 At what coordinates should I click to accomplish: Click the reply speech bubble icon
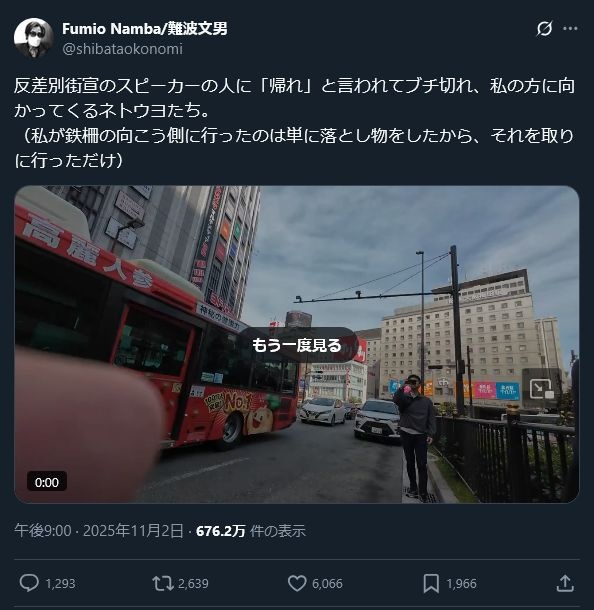point(29,583)
